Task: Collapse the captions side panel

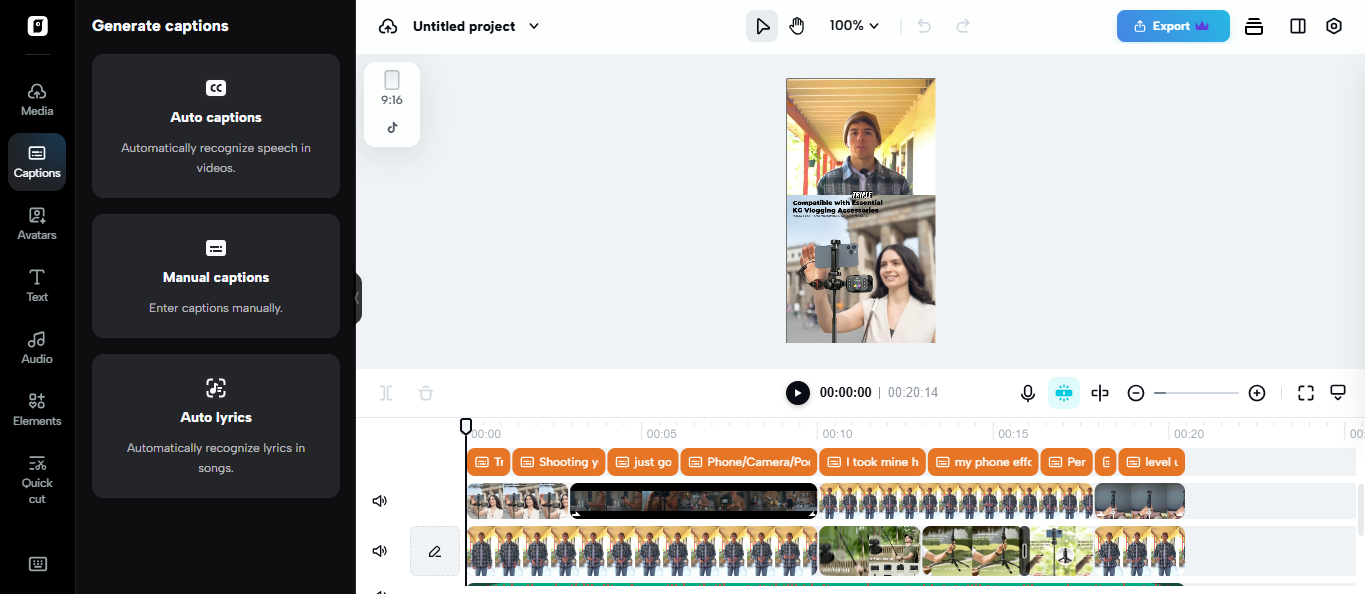Action: click(357, 297)
